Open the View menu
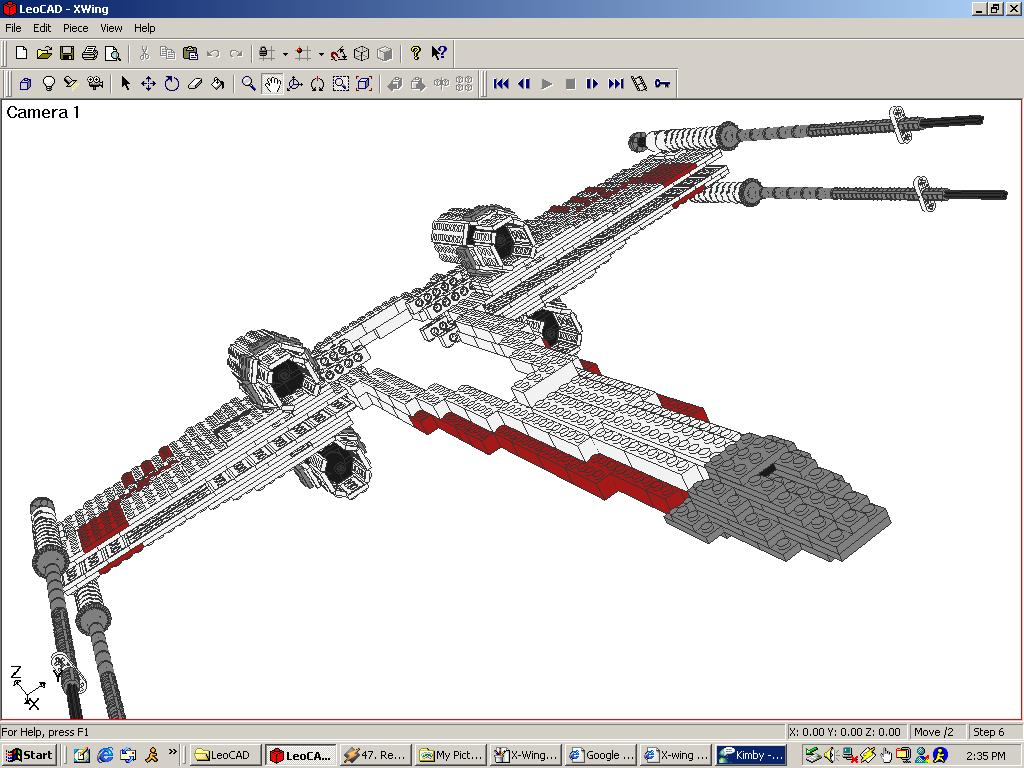Screen dimensions: 1024x768 [111, 28]
